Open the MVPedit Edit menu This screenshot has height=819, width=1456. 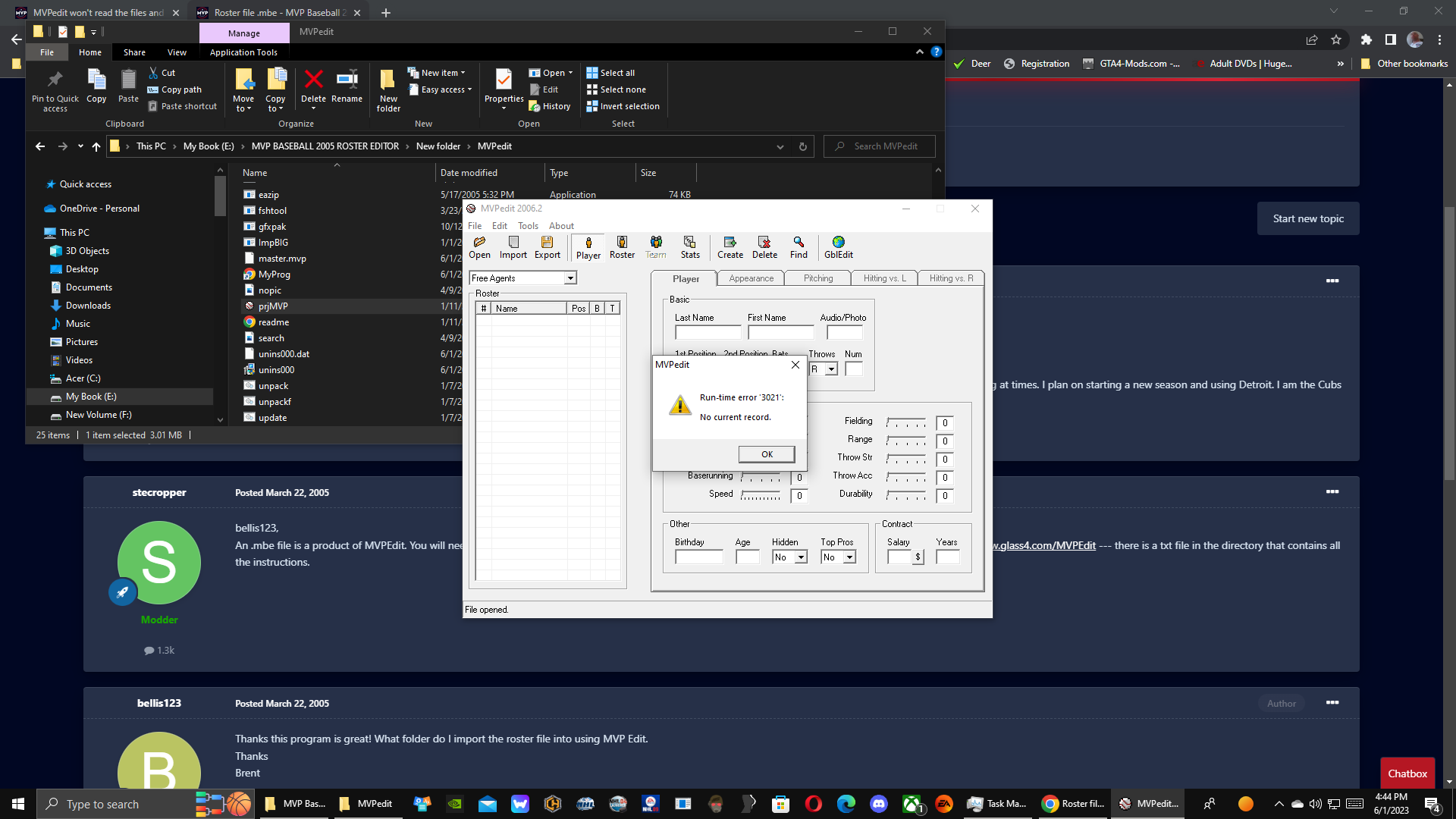tap(500, 226)
